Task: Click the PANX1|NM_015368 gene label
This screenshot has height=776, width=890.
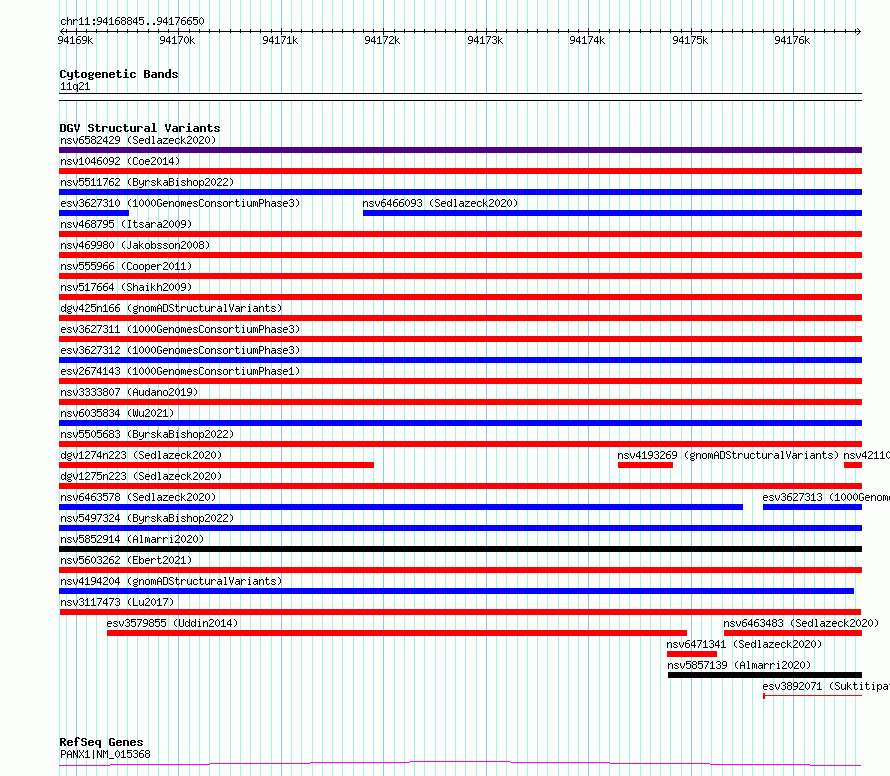Action: (x=105, y=754)
